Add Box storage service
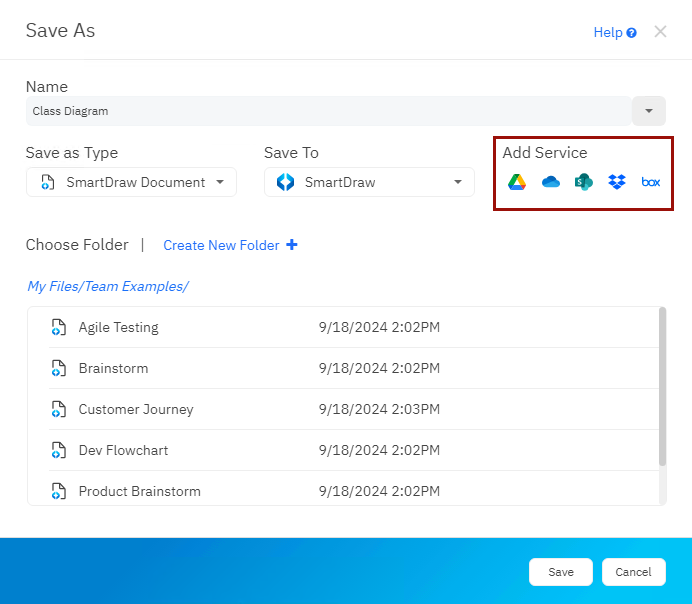This screenshot has height=604, width=692. pyautogui.click(x=651, y=182)
